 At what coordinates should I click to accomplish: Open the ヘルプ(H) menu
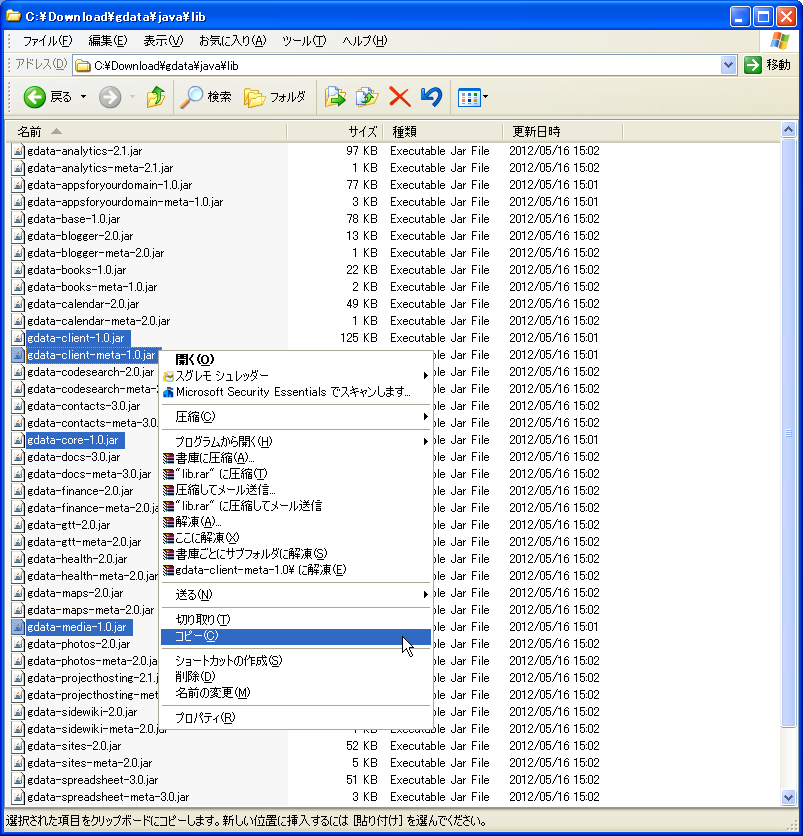click(x=365, y=41)
